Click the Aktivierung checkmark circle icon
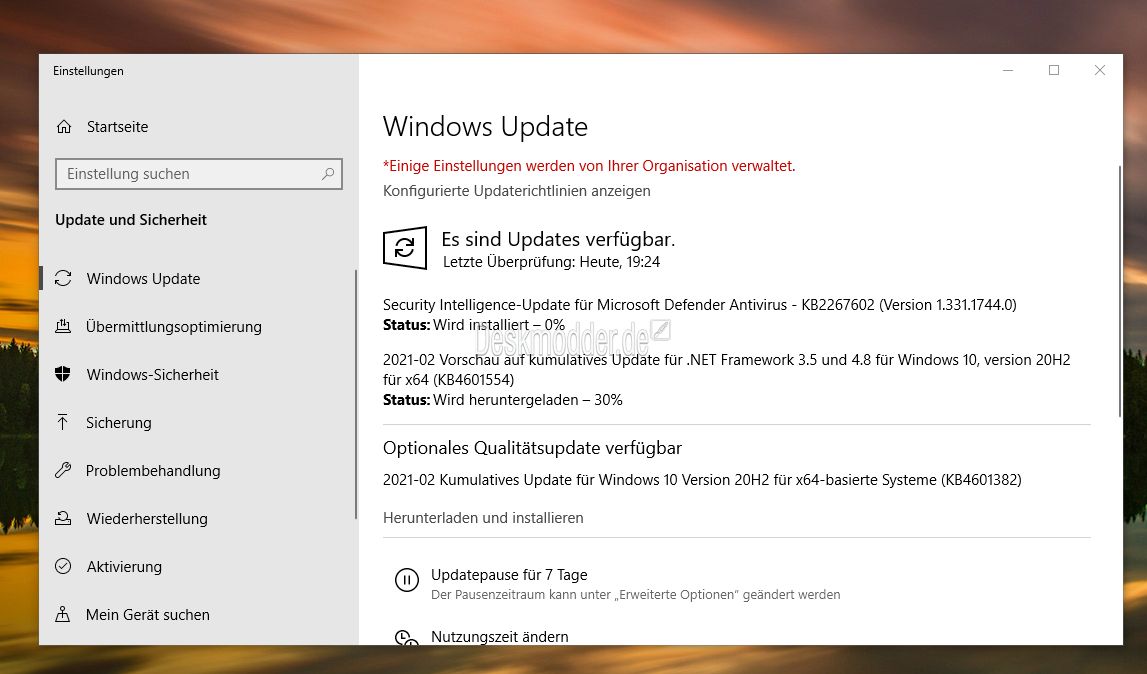The image size is (1147, 674). point(63,566)
